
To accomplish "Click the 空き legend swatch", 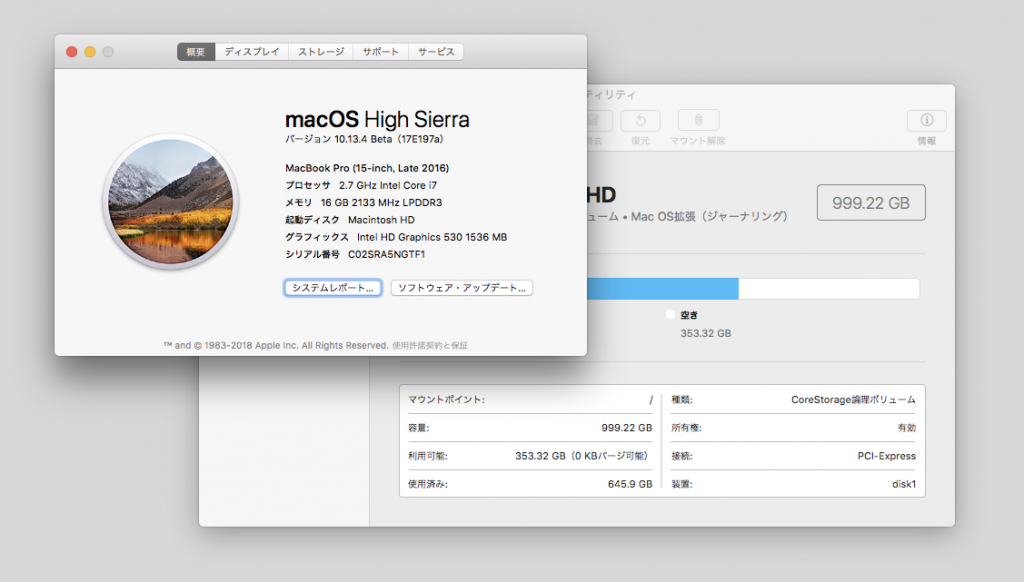I will coord(670,314).
